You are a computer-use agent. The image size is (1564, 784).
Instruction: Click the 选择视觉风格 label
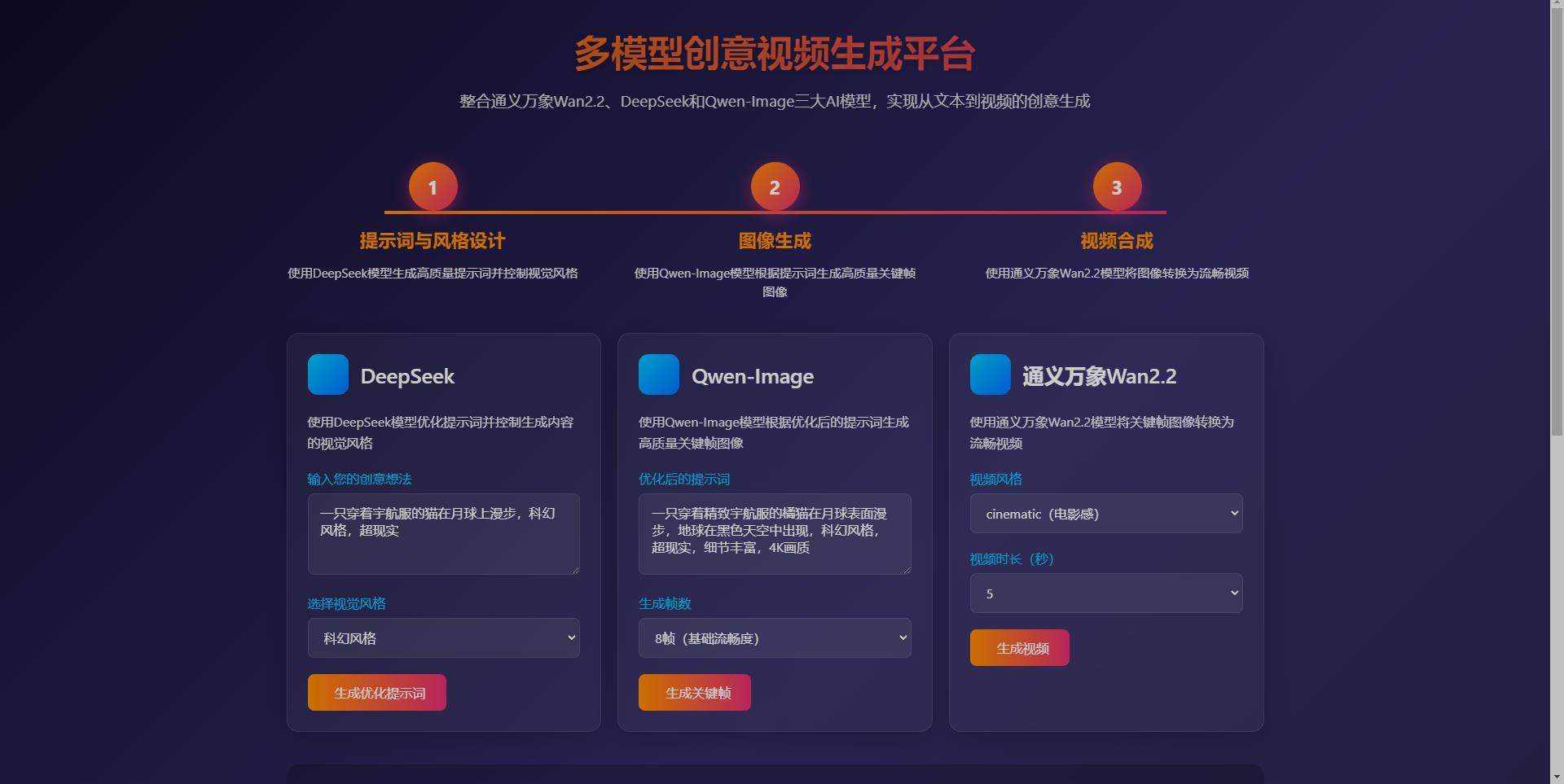[x=346, y=604]
